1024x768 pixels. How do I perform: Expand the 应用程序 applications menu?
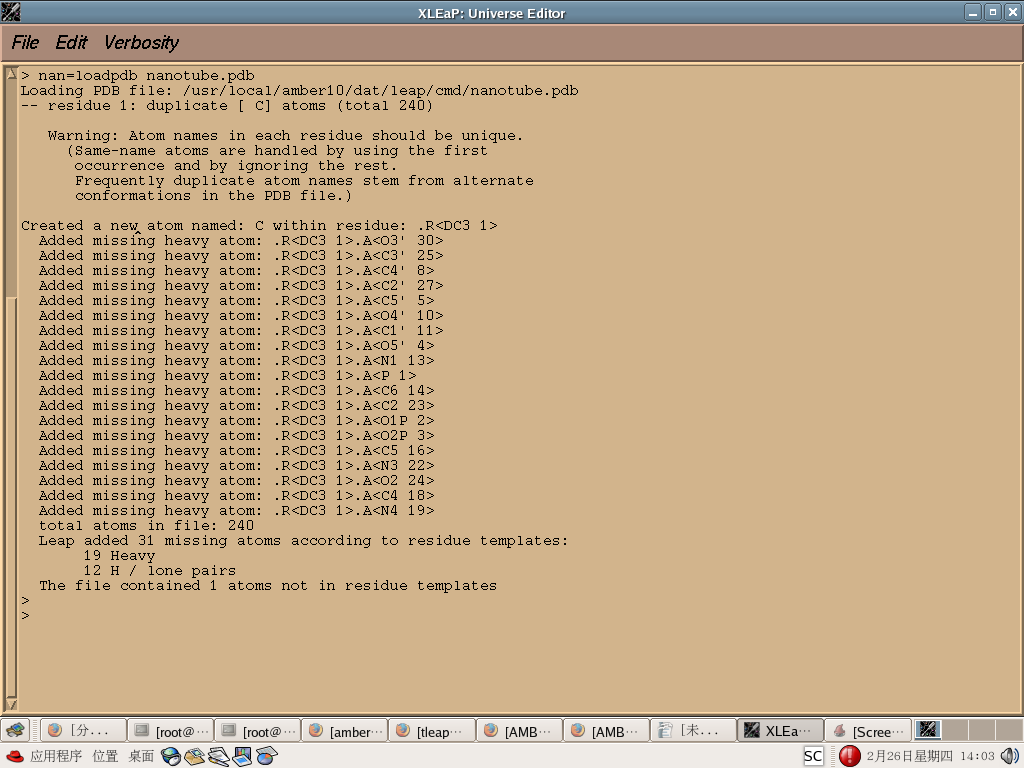point(56,756)
